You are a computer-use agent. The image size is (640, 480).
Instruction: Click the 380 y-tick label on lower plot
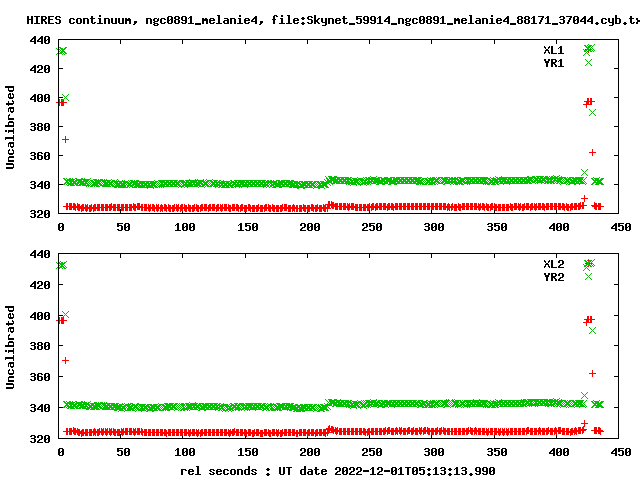pos(40,346)
